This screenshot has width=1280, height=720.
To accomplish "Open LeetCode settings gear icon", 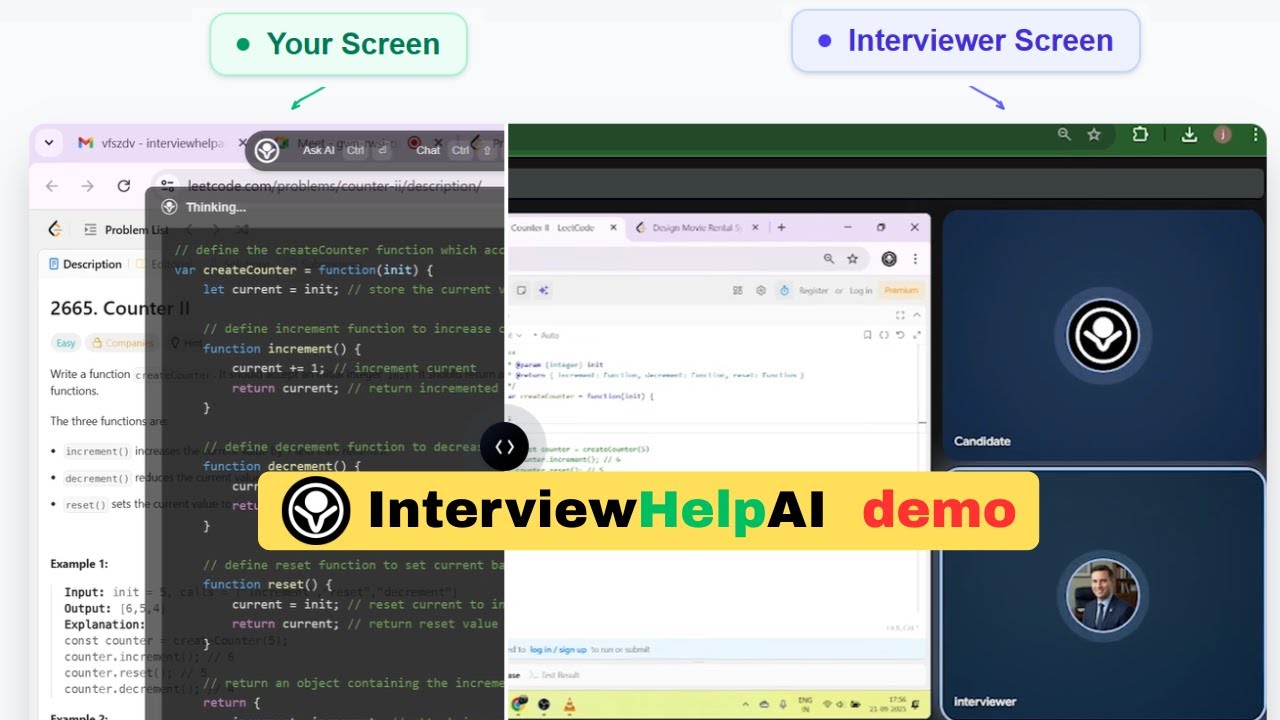I will click(761, 291).
